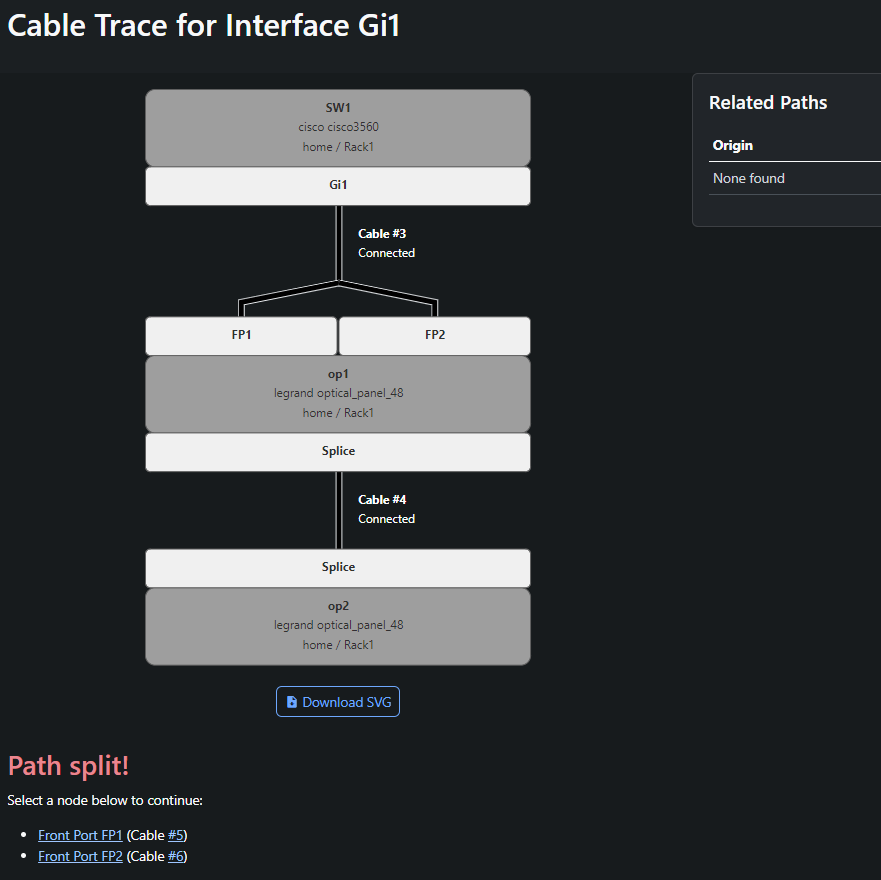Image resolution: width=881 pixels, height=880 pixels.
Task: Click the cable line between the Splice ports
Action: point(339,510)
